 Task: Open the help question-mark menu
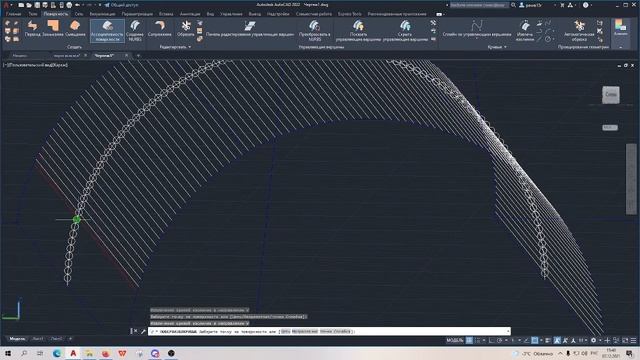click(x=586, y=5)
